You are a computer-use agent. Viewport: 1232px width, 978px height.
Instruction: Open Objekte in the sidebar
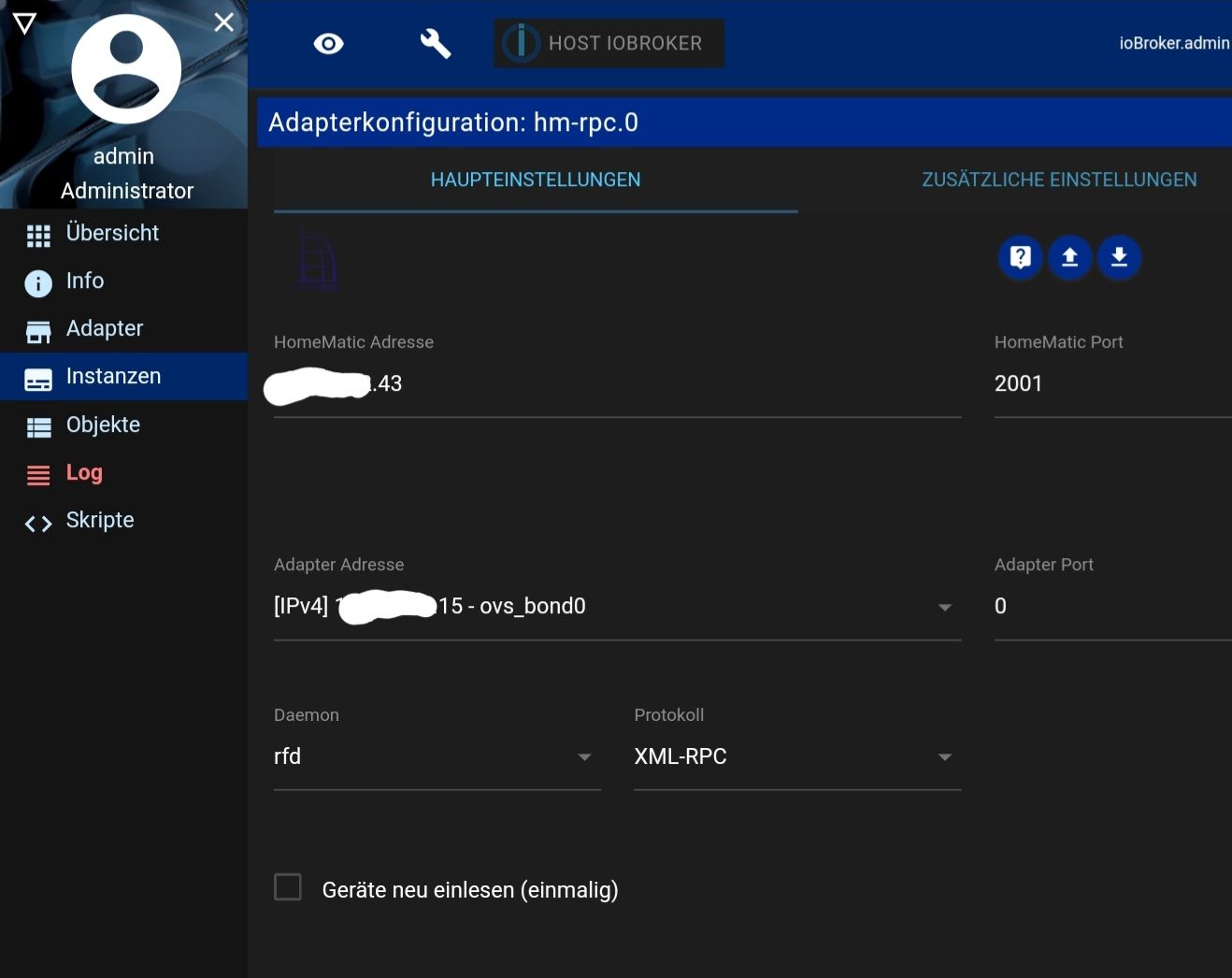123,424
